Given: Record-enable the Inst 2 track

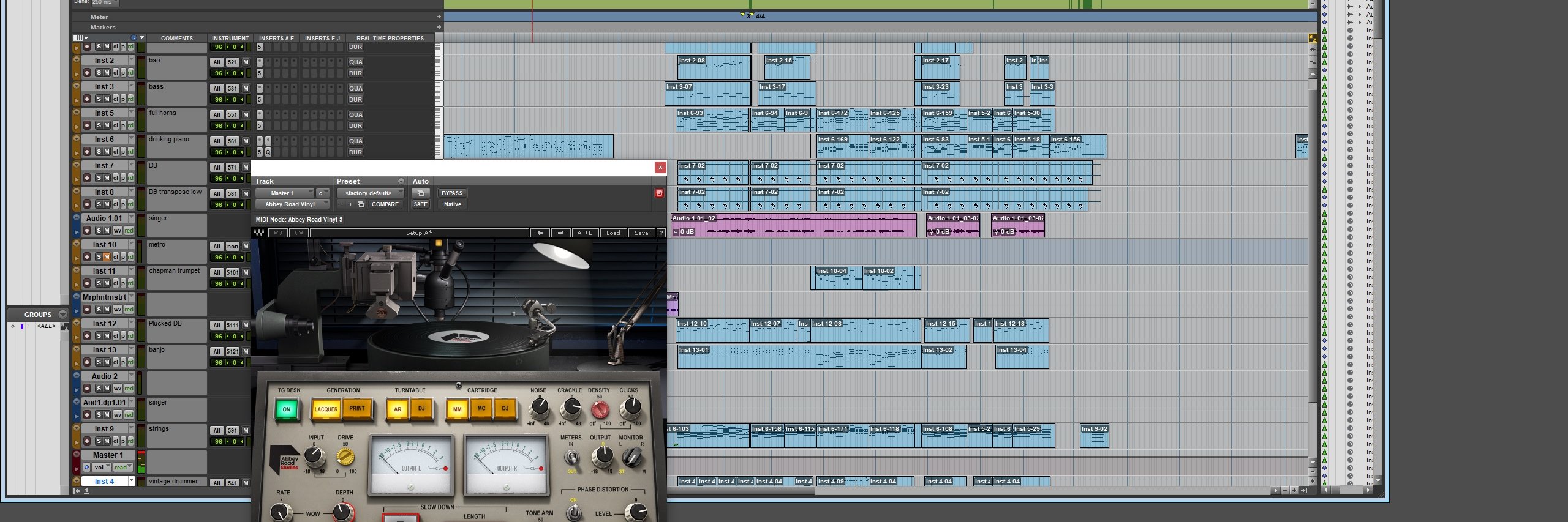Looking at the screenshot, I should tap(87, 73).
